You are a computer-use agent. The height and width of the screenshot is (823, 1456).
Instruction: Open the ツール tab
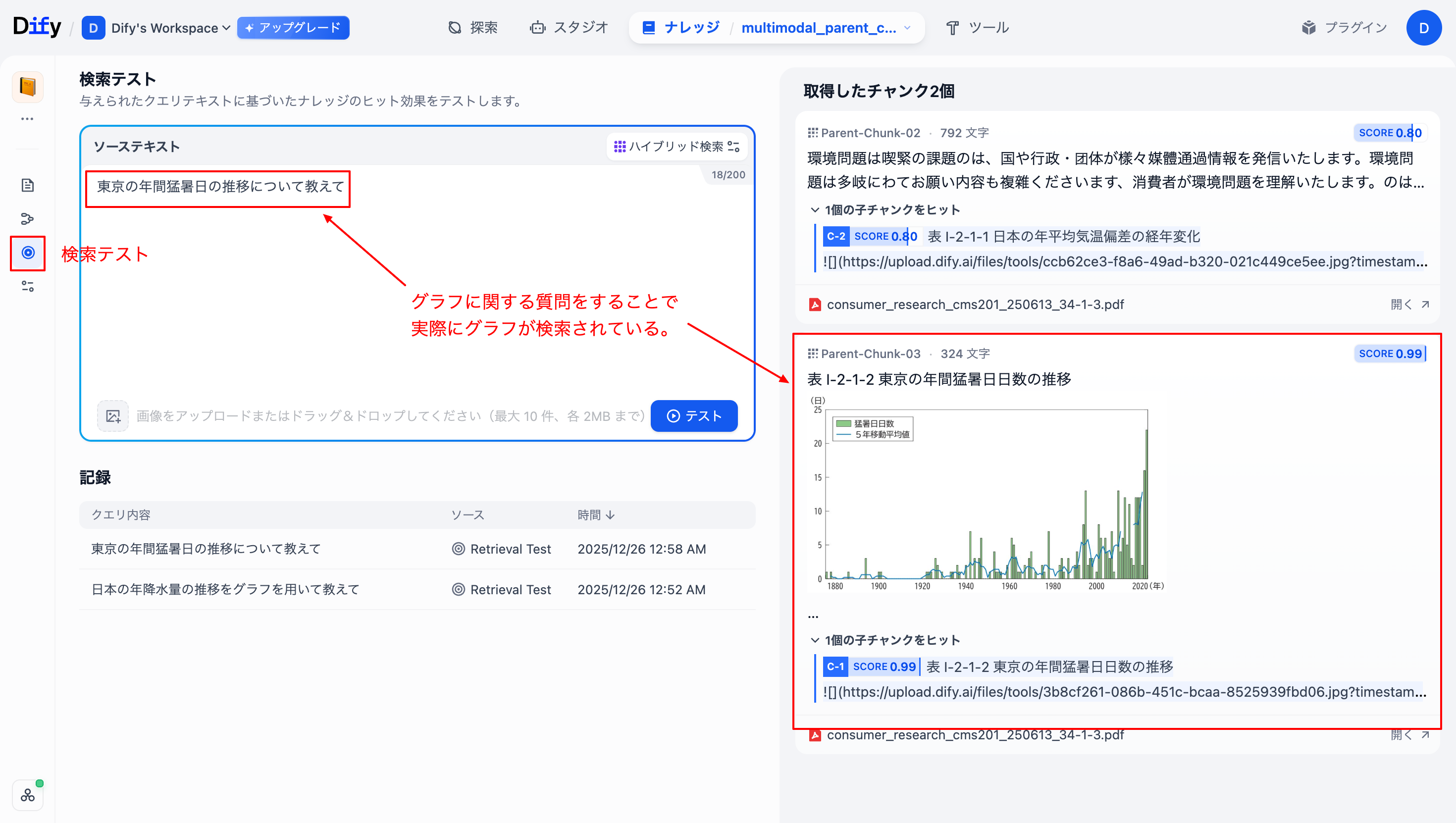pyautogui.click(x=977, y=28)
